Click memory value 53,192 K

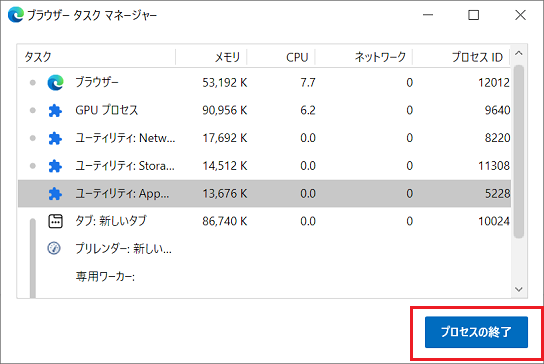point(225,83)
